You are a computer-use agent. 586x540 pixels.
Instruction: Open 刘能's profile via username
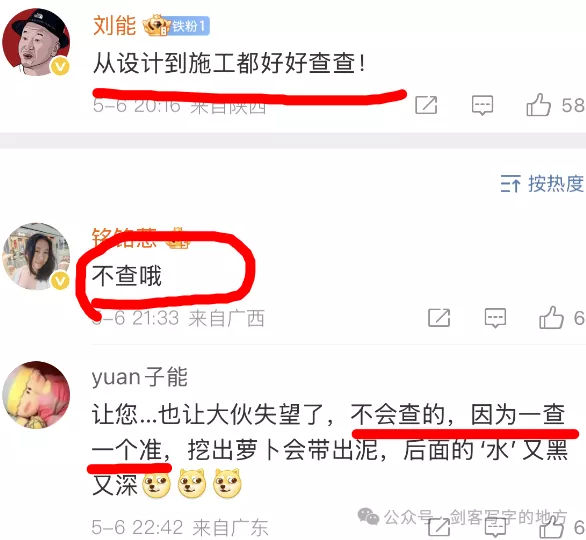[114, 25]
